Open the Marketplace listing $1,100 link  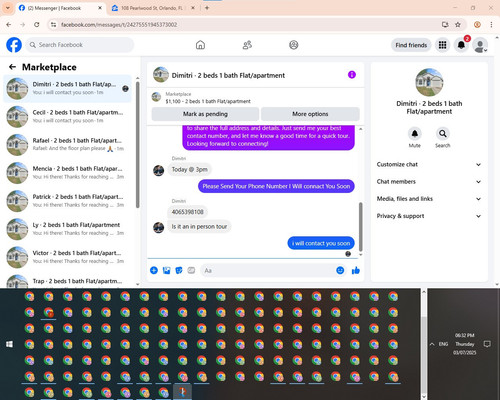(x=208, y=101)
